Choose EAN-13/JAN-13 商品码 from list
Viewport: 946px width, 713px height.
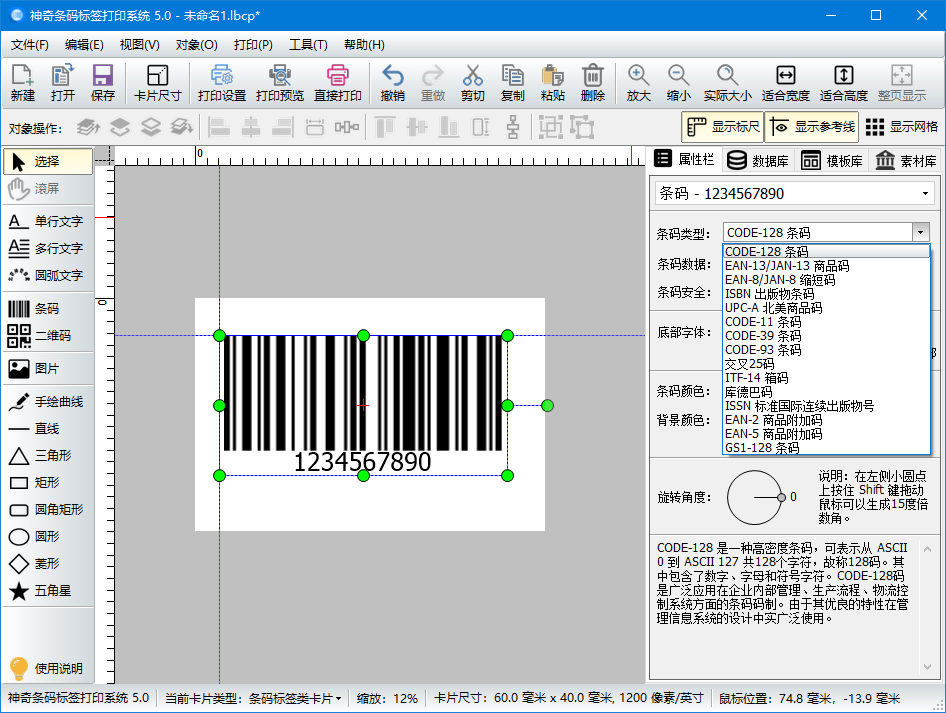point(827,266)
